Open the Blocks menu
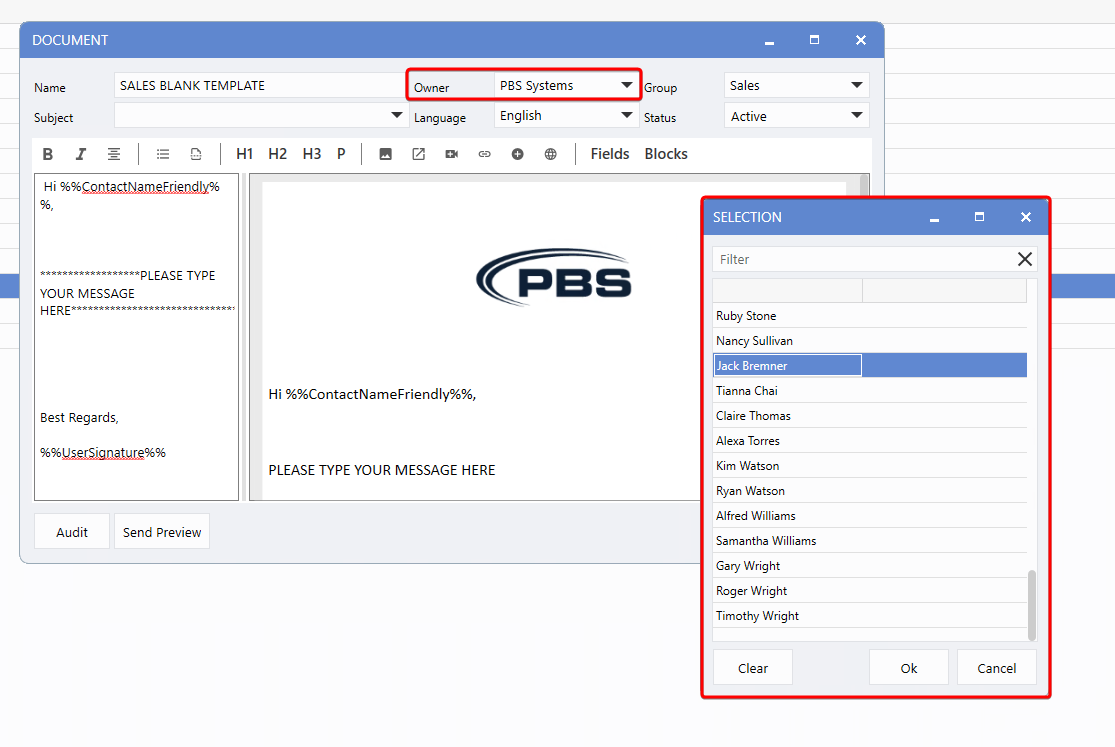Screen dimensions: 1115x747 click(x=666, y=154)
